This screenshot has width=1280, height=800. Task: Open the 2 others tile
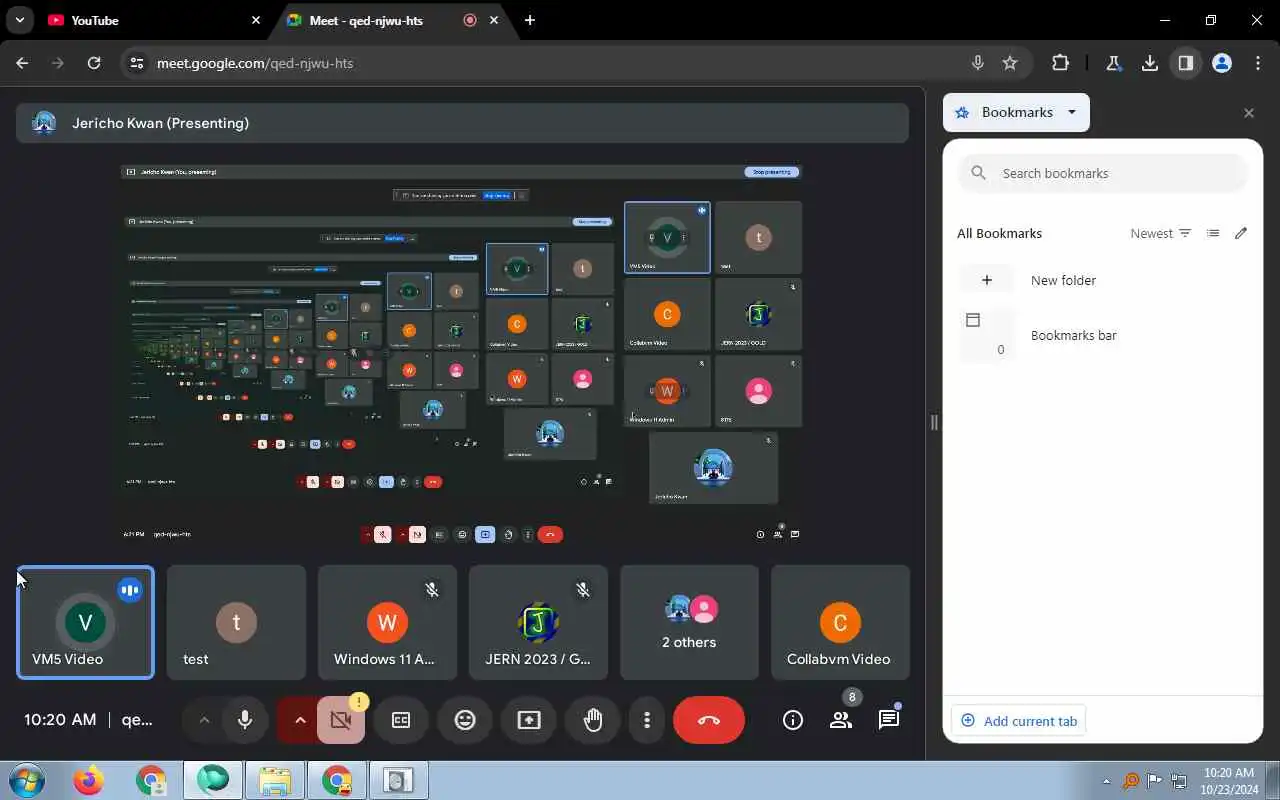tap(689, 622)
